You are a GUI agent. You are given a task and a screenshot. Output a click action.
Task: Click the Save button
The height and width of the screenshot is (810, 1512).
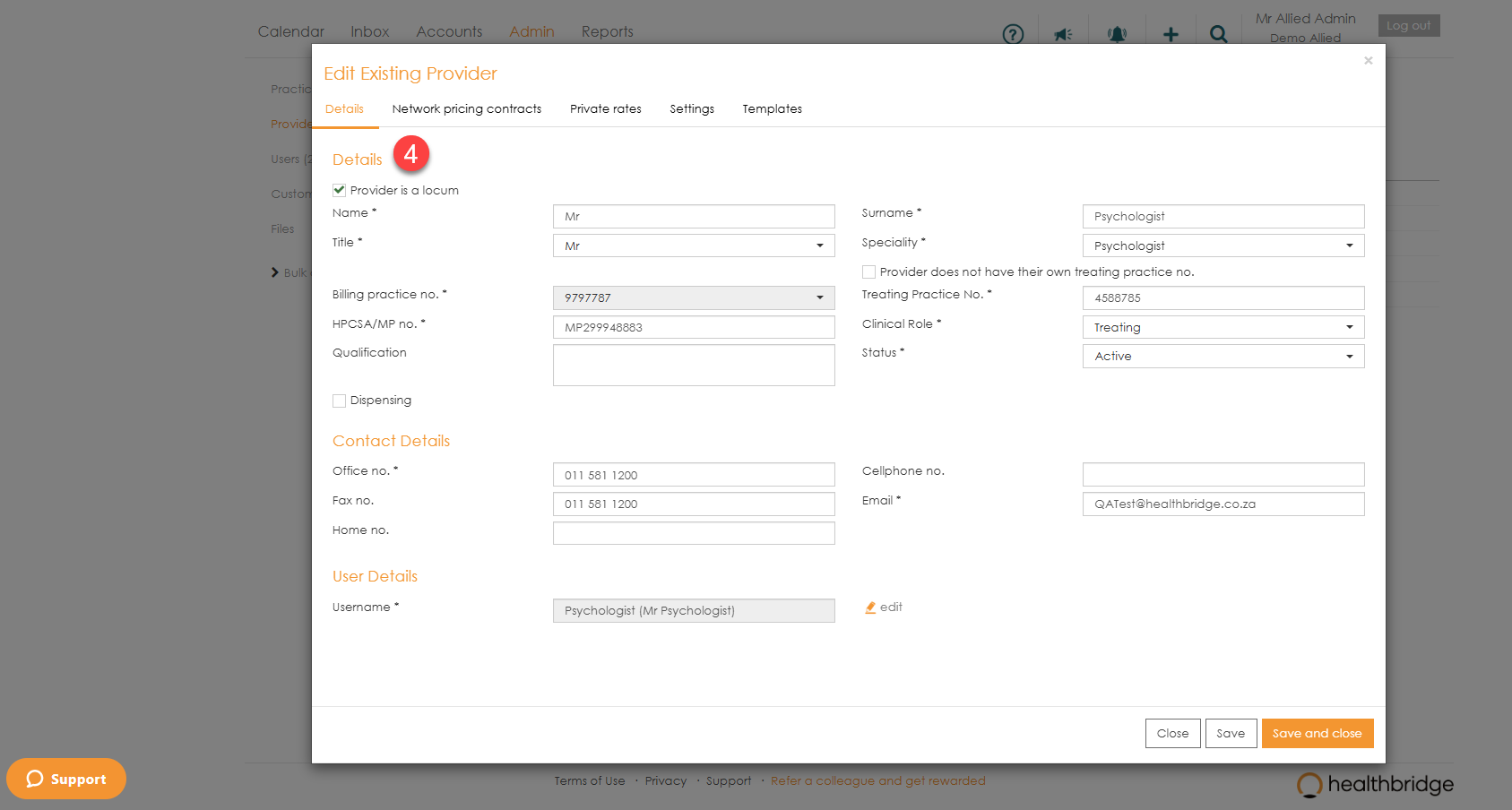[x=1230, y=733]
